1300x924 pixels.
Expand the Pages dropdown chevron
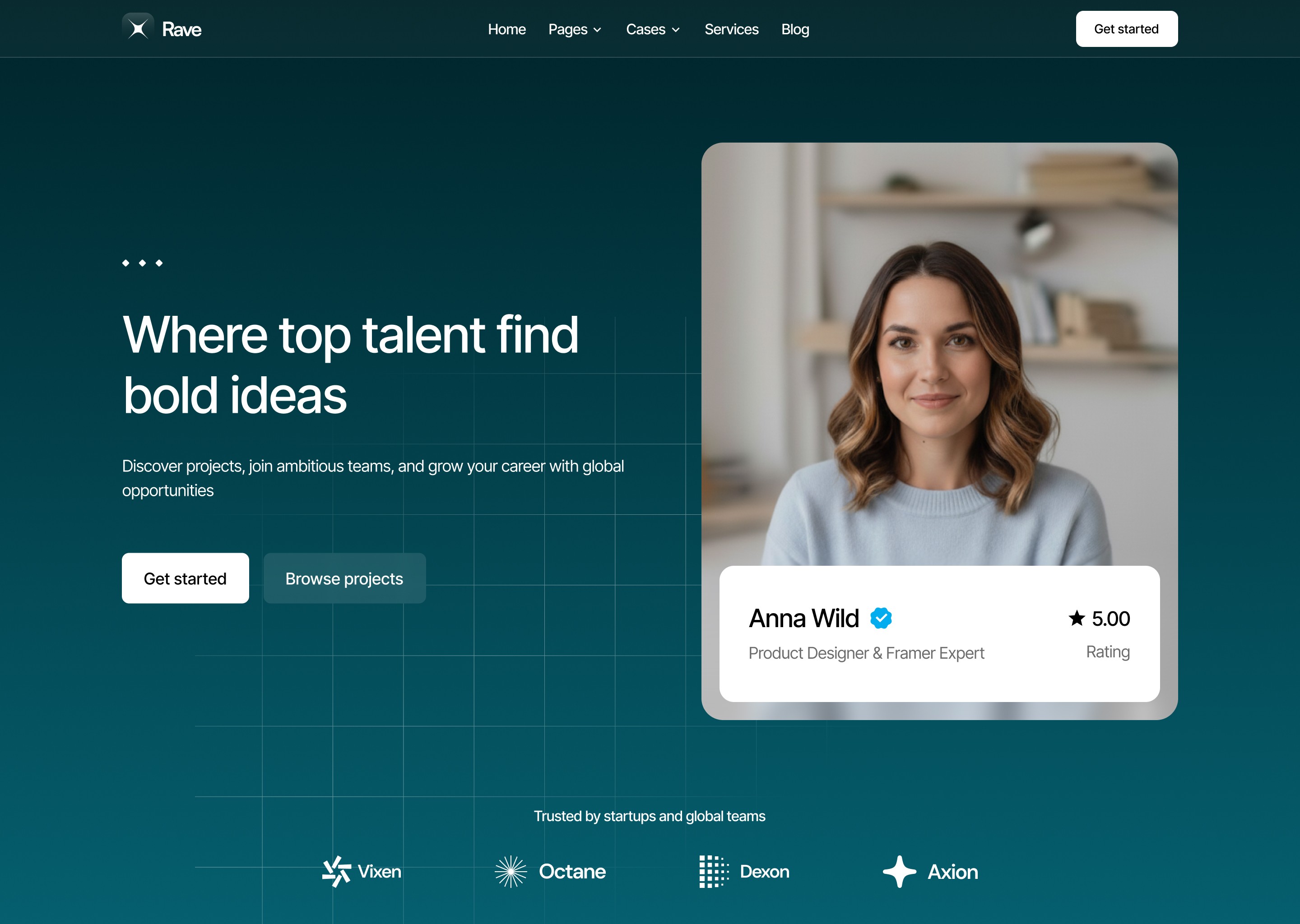click(597, 30)
